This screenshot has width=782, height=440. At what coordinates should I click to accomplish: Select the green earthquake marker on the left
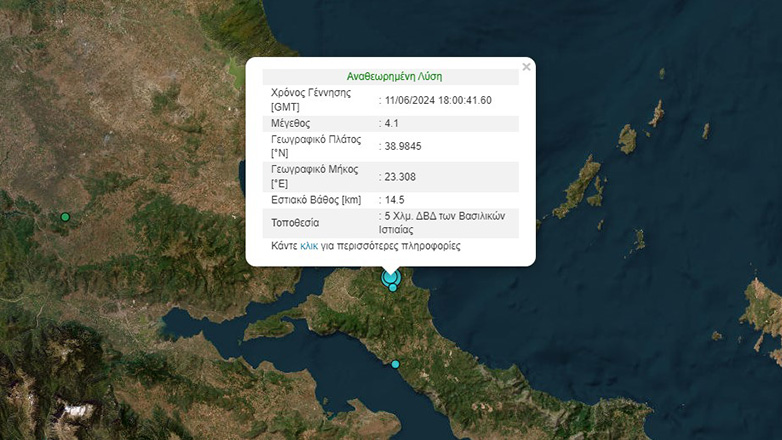(x=65, y=217)
